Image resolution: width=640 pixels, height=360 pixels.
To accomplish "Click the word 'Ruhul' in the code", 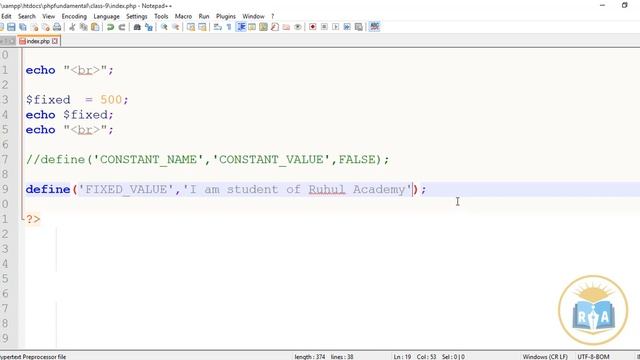I will pos(327,189).
